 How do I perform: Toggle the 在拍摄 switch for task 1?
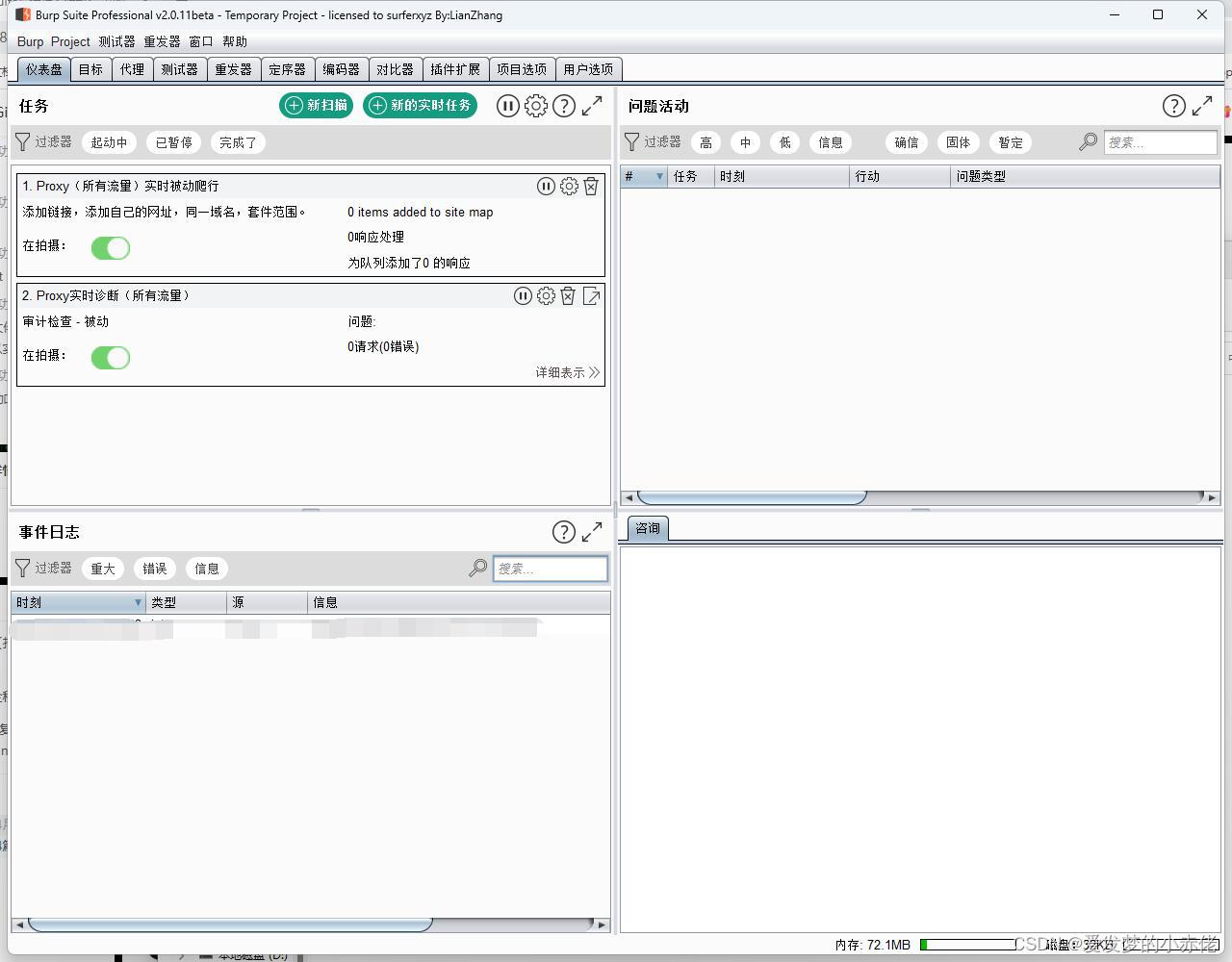click(x=111, y=248)
